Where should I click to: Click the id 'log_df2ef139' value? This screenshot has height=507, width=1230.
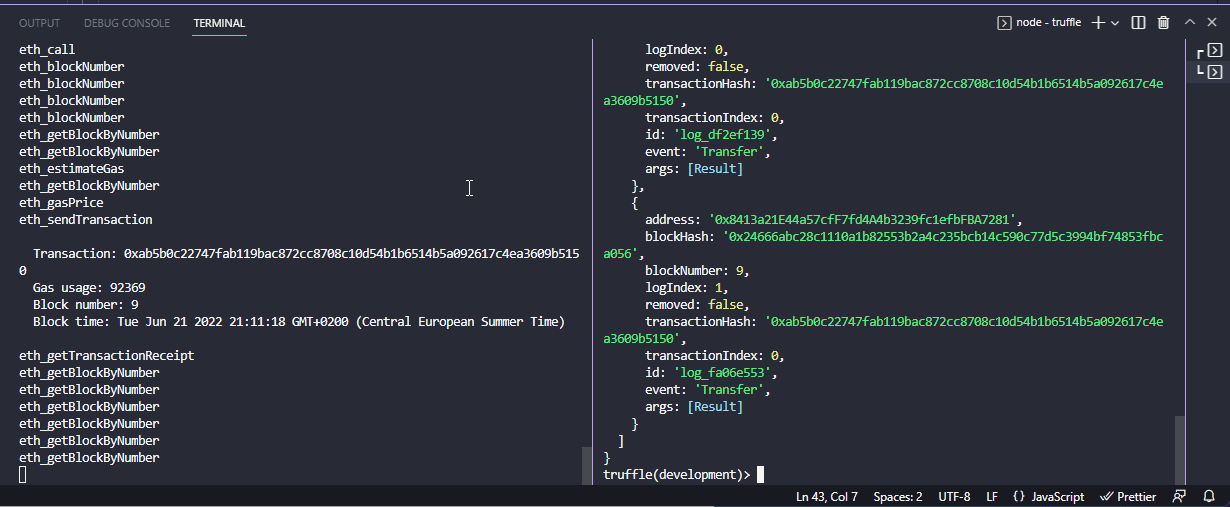coord(721,134)
